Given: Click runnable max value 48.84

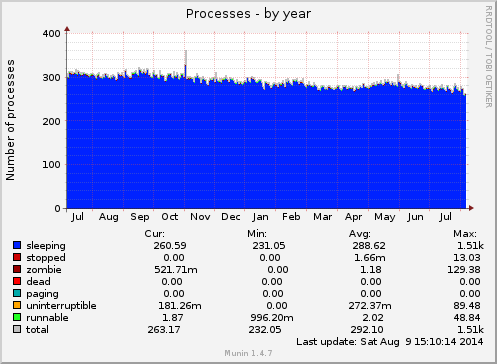Looking at the screenshot, I should pyautogui.click(x=467, y=318).
